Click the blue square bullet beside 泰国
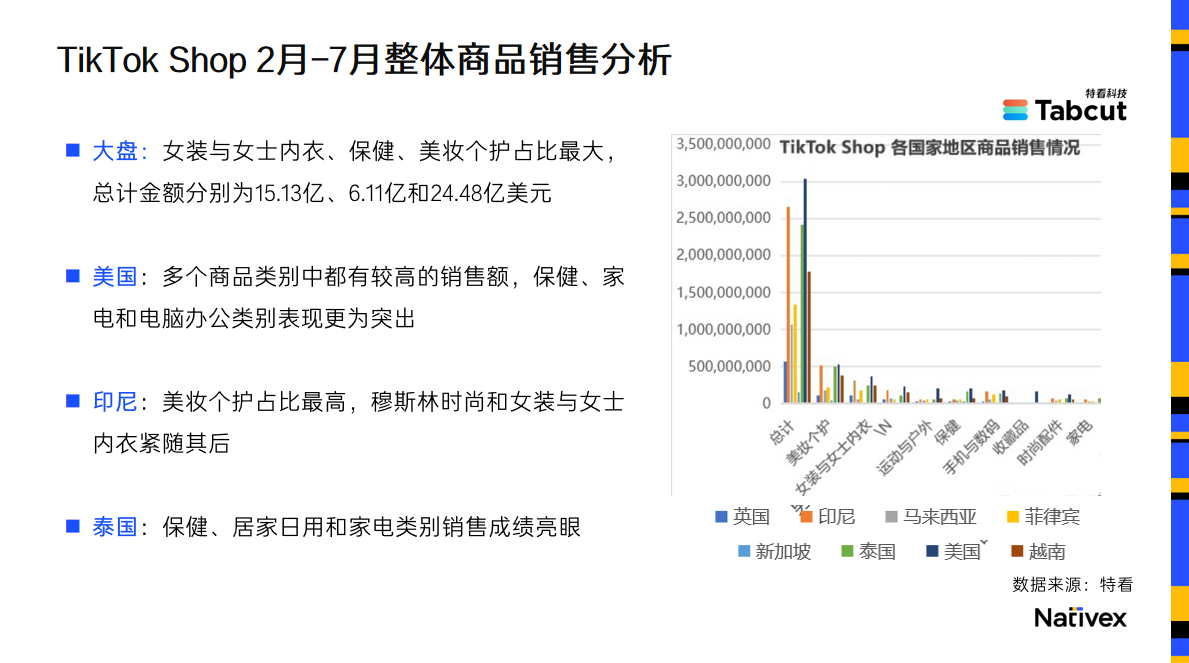Viewport: 1189px width, 663px height. pos(73,526)
